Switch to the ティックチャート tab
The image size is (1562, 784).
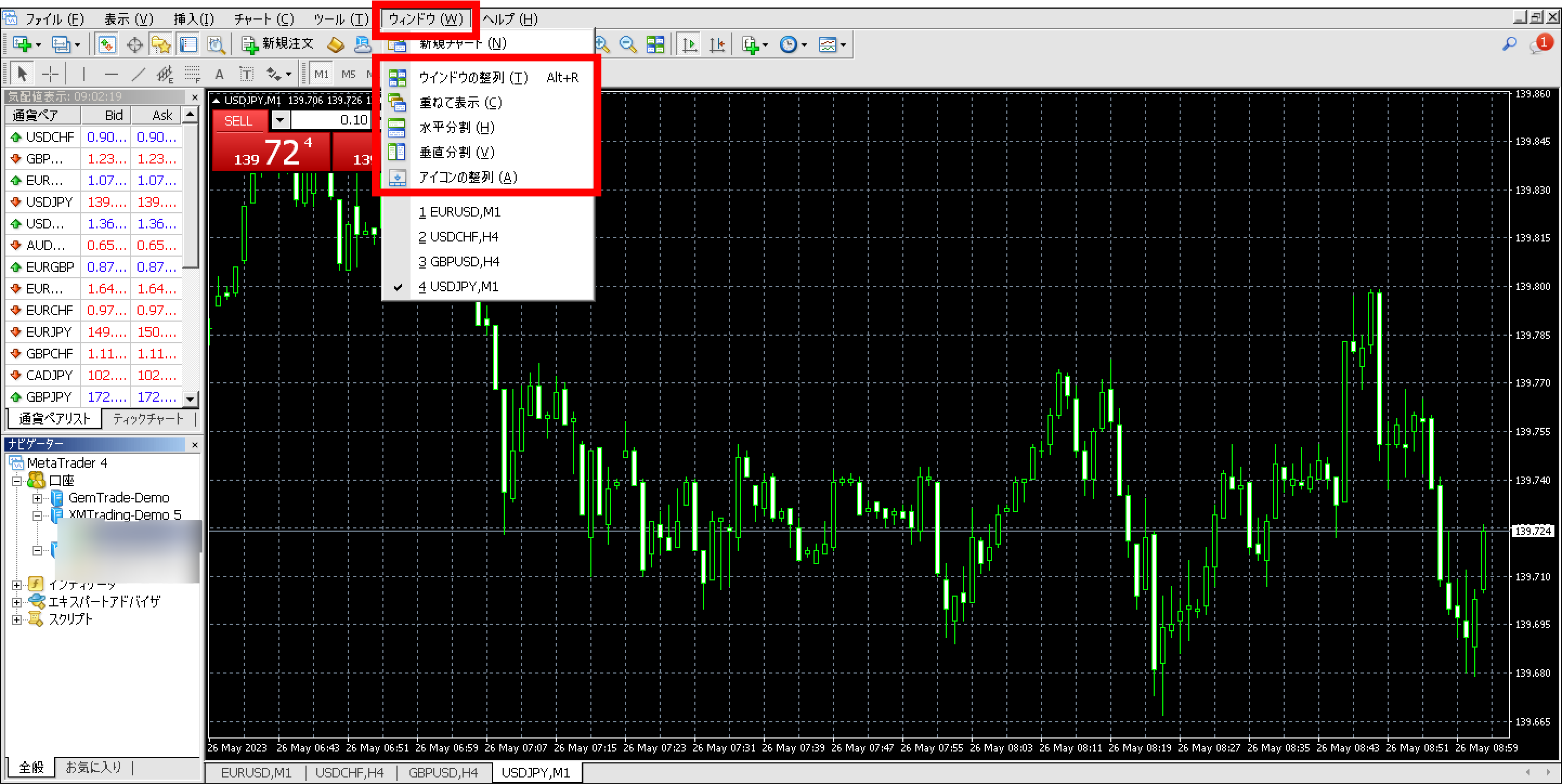pos(148,419)
